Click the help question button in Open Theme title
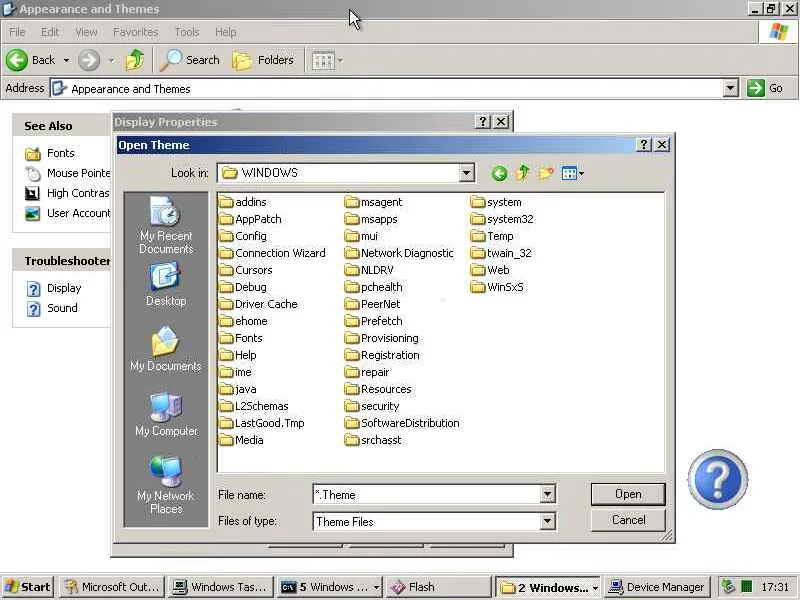Viewport: 800px width, 600px height. click(644, 145)
